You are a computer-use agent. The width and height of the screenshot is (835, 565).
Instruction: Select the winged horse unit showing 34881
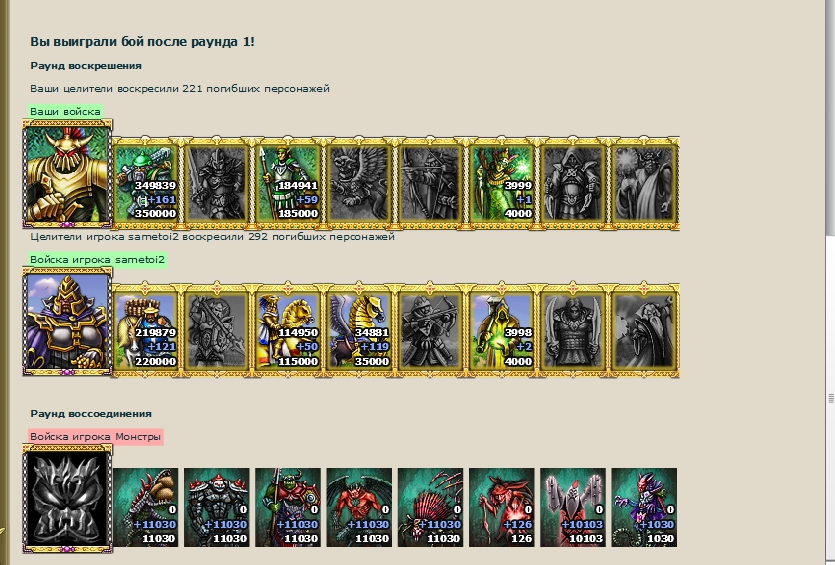click(x=359, y=331)
